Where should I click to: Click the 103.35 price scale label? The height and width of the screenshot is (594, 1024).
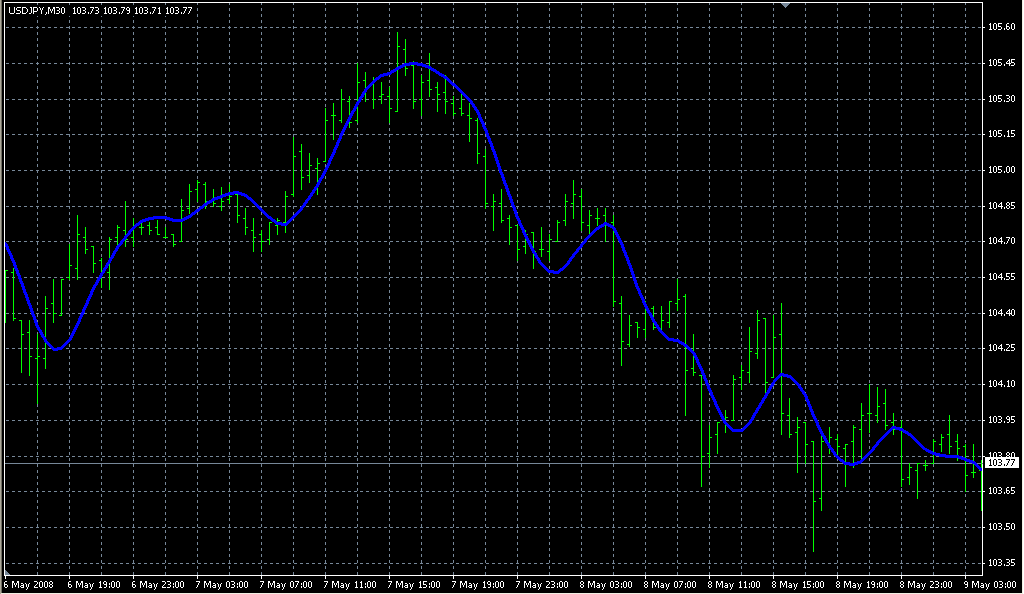click(1000, 562)
